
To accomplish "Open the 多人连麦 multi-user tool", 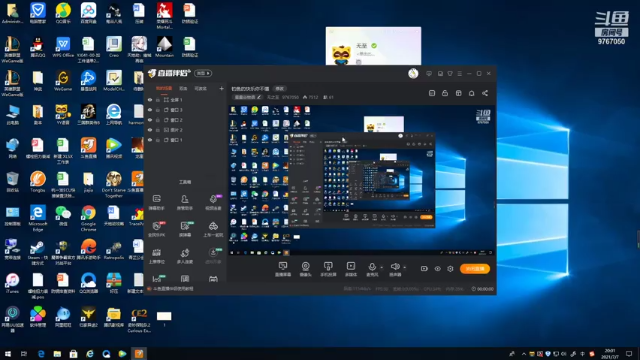I will pyautogui.click(x=185, y=256).
